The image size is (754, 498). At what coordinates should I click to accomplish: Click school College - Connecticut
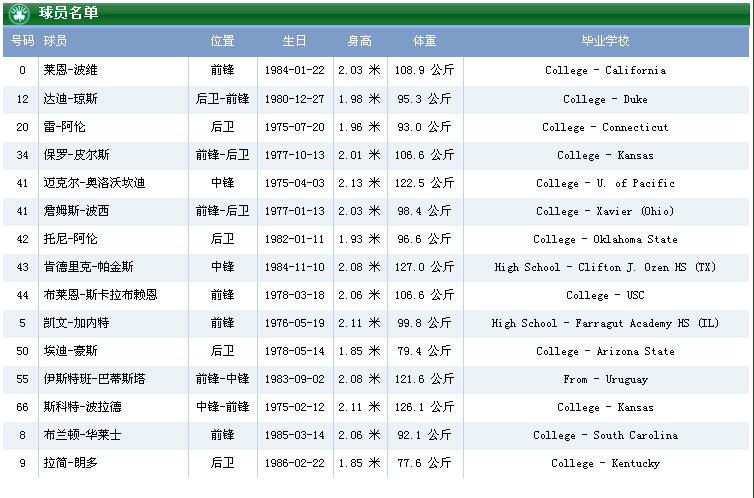605,127
